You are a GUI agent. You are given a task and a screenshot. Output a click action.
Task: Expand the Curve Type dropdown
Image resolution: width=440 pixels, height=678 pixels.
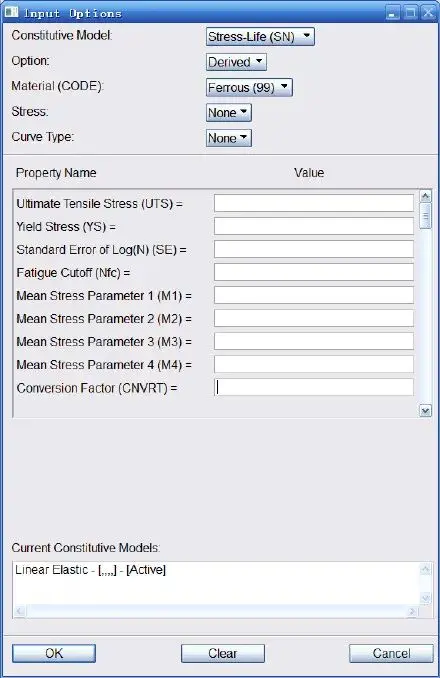[x=229, y=138]
